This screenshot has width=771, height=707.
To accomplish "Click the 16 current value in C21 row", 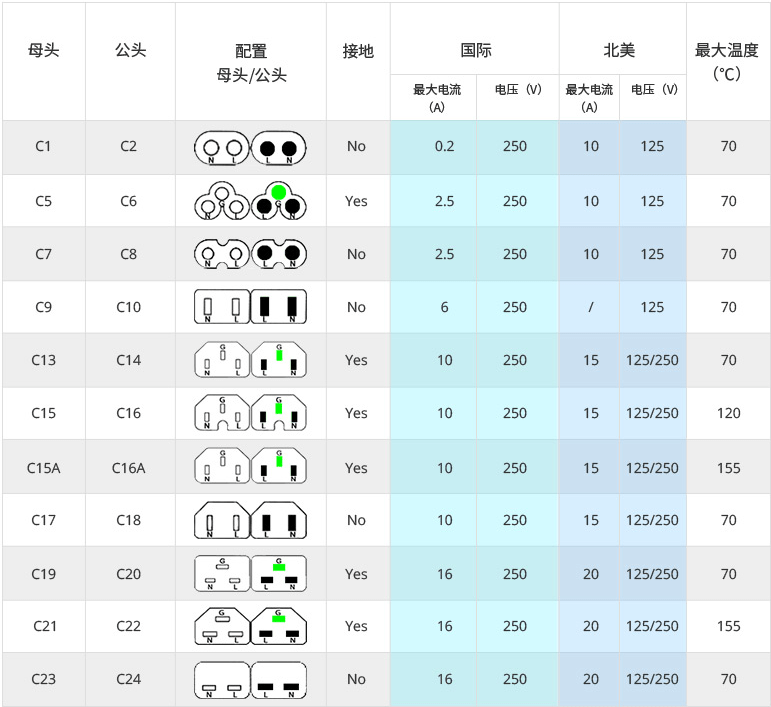I will [x=445, y=626].
